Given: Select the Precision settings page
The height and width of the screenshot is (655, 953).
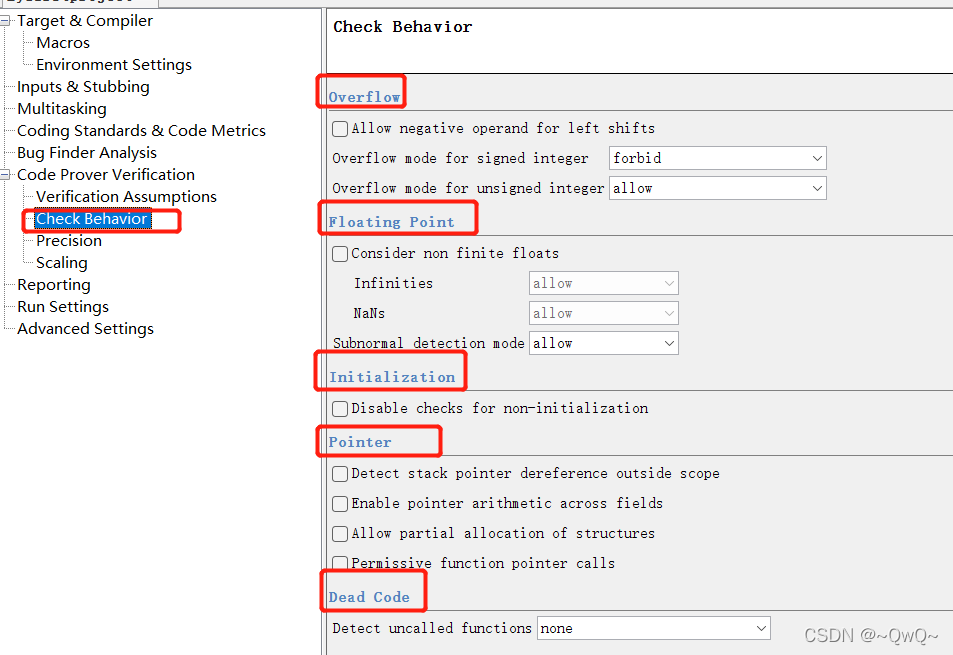Looking at the screenshot, I should (x=68, y=240).
